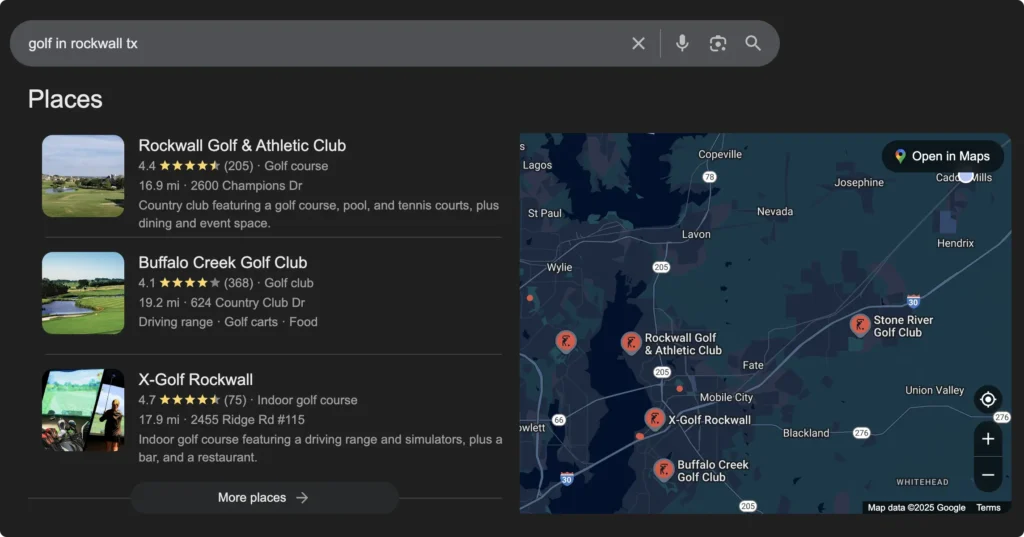Open Rockwall Golf & Athletic Club listing
Viewport: 1024px width, 537px height.
(242, 145)
